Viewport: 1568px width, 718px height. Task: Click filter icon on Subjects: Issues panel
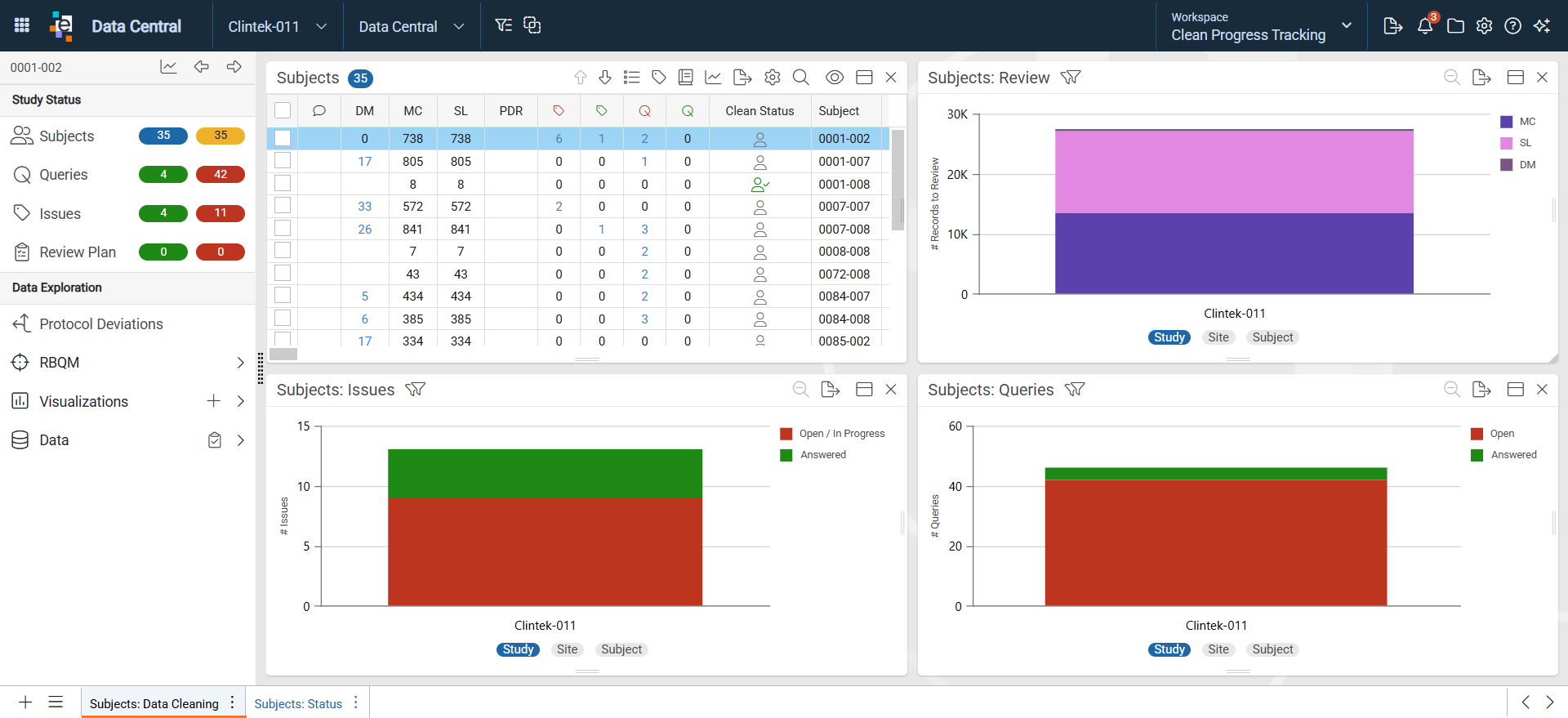pos(416,389)
